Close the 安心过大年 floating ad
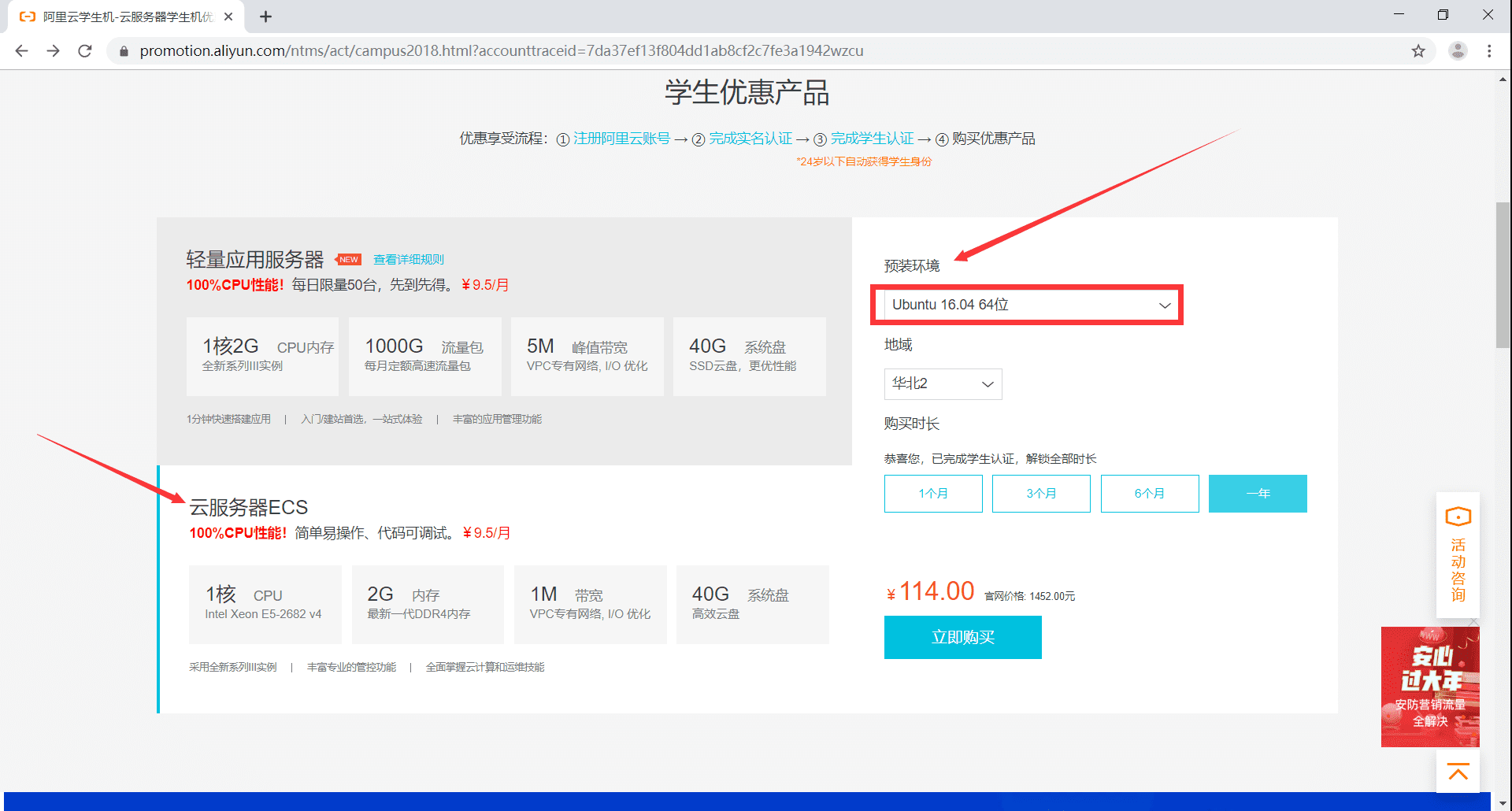Viewport: 1512px width, 811px height. click(1473, 622)
